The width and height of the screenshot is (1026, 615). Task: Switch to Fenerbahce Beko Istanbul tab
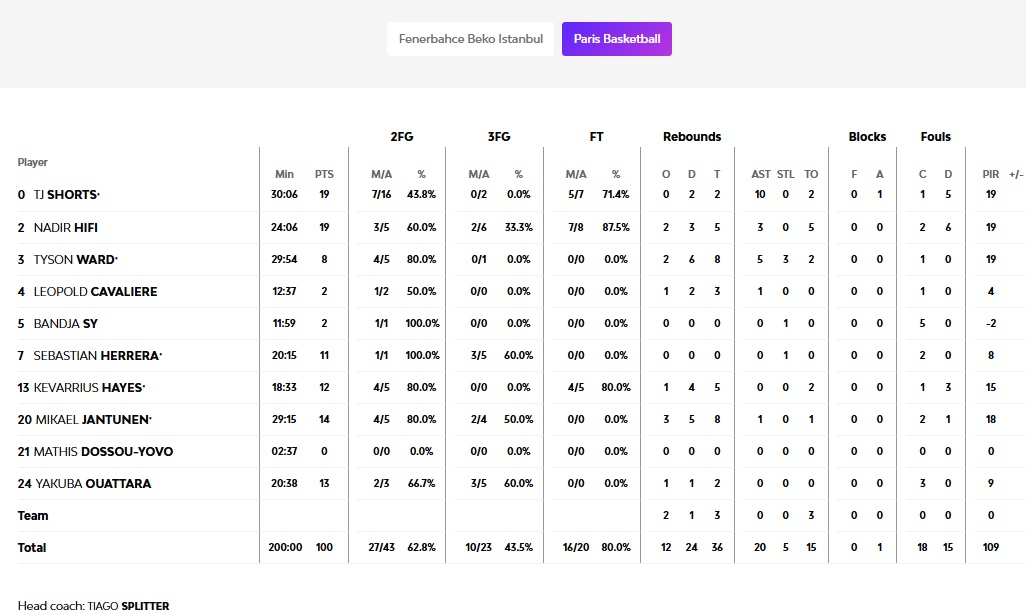click(x=470, y=39)
